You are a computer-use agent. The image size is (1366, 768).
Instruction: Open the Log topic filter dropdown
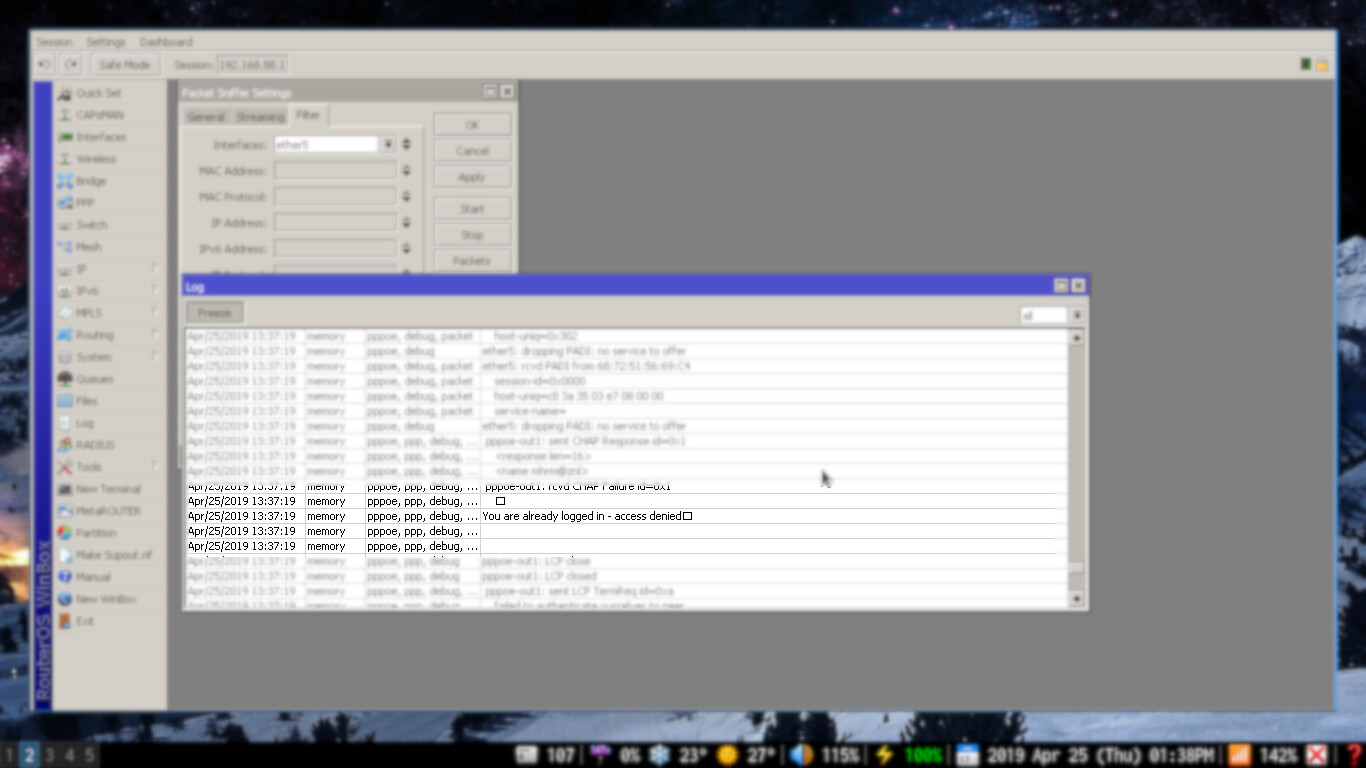pyautogui.click(x=1077, y=315)
